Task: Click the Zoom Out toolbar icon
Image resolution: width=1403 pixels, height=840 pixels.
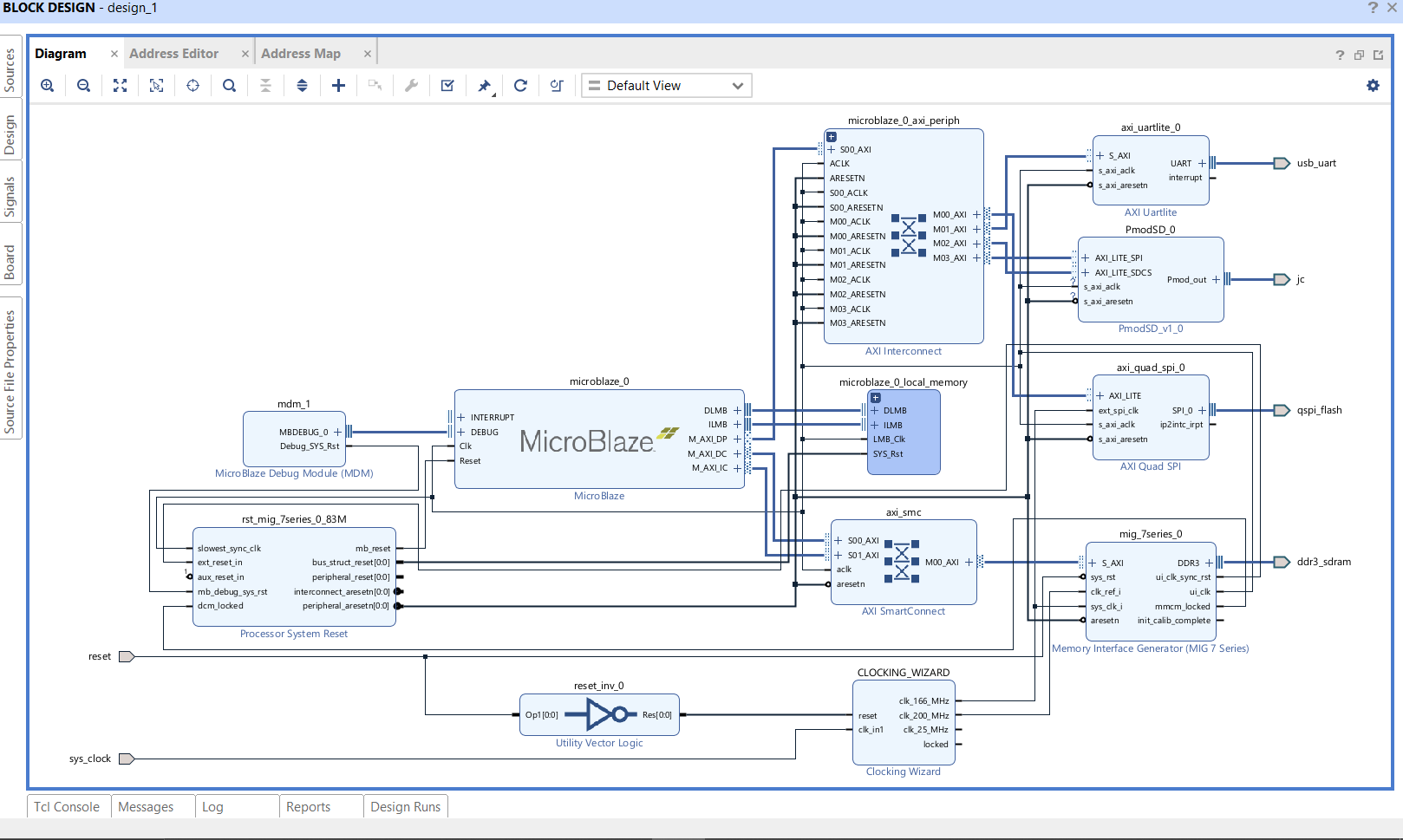Action: click(84, 86)
